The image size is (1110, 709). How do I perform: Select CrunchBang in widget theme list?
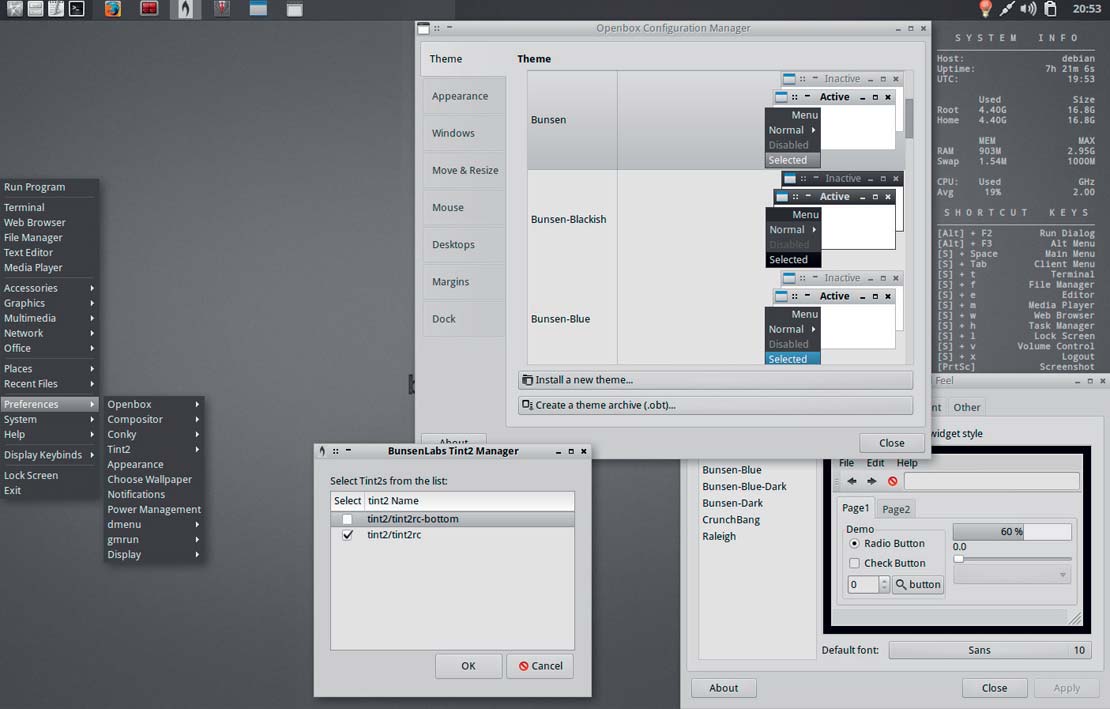click(x=731, y=520)
